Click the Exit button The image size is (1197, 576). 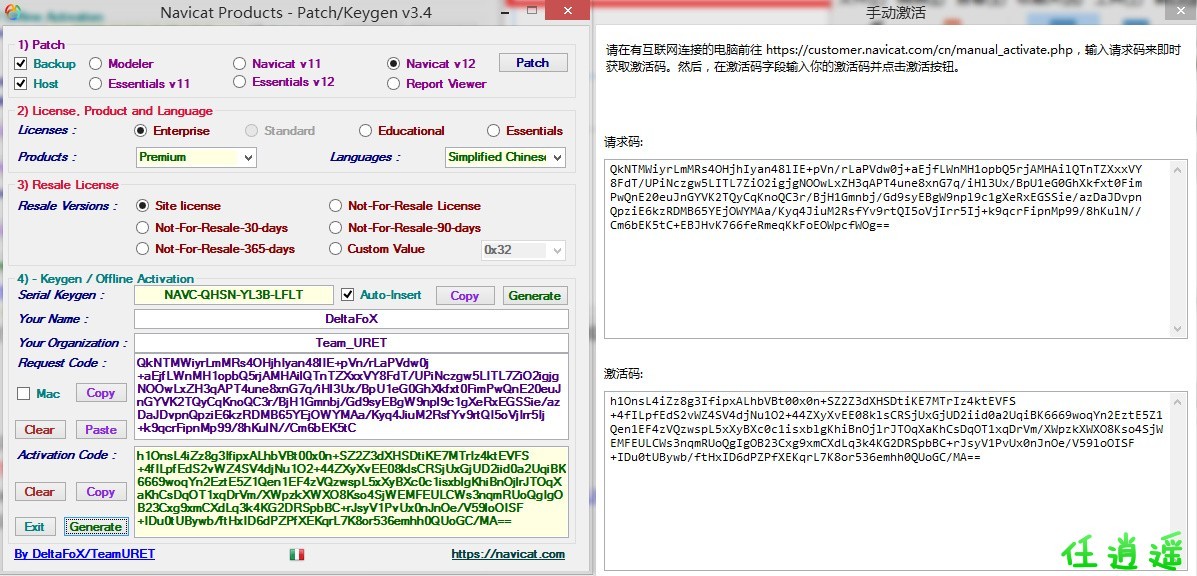tap(35, 526)
